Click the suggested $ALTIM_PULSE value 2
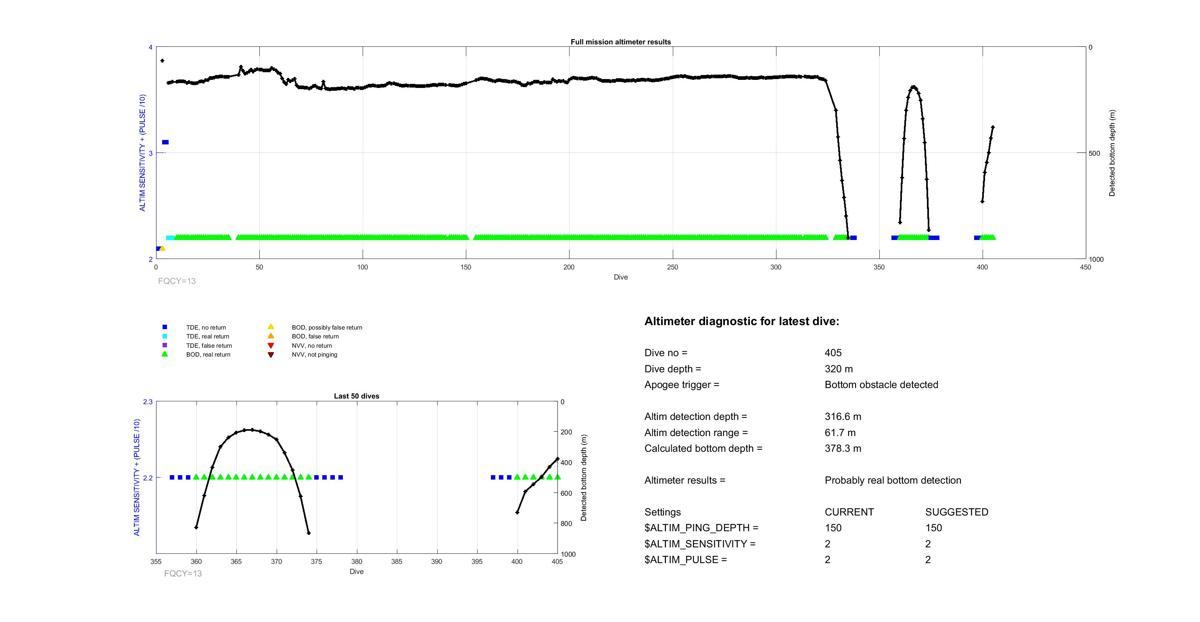This screenshot has width=1200, height=622. pyautogui.click(x=928, y=560)
